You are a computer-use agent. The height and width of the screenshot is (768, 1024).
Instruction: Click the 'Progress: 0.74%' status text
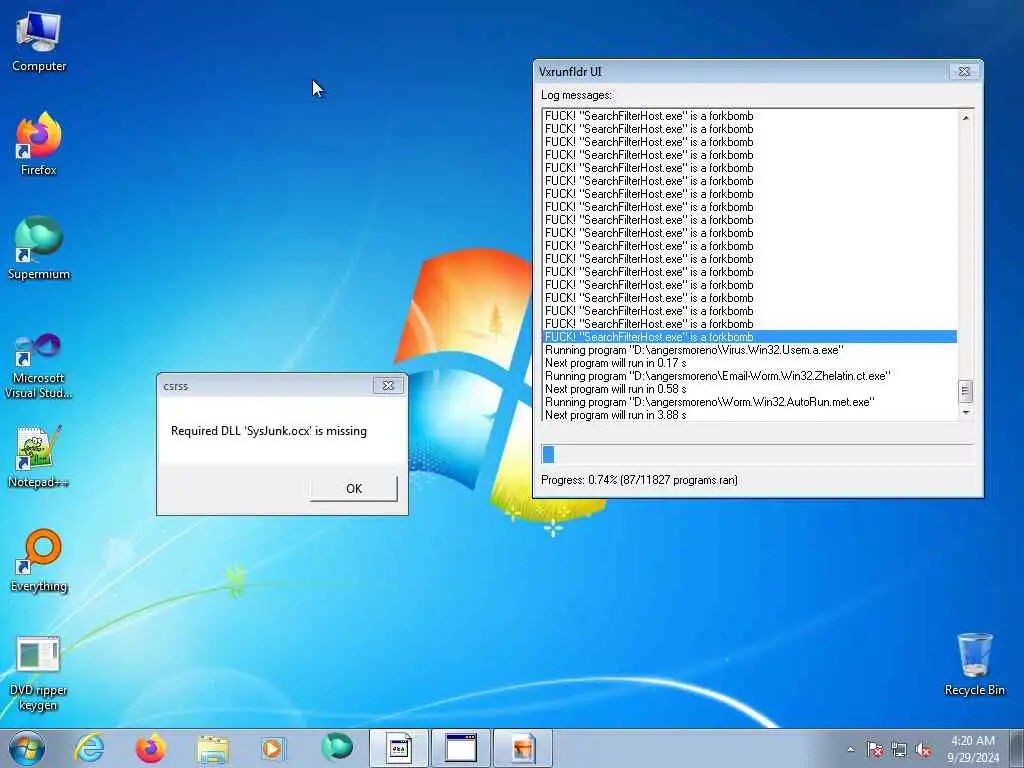pyautogui.click(x=639, y=480)
